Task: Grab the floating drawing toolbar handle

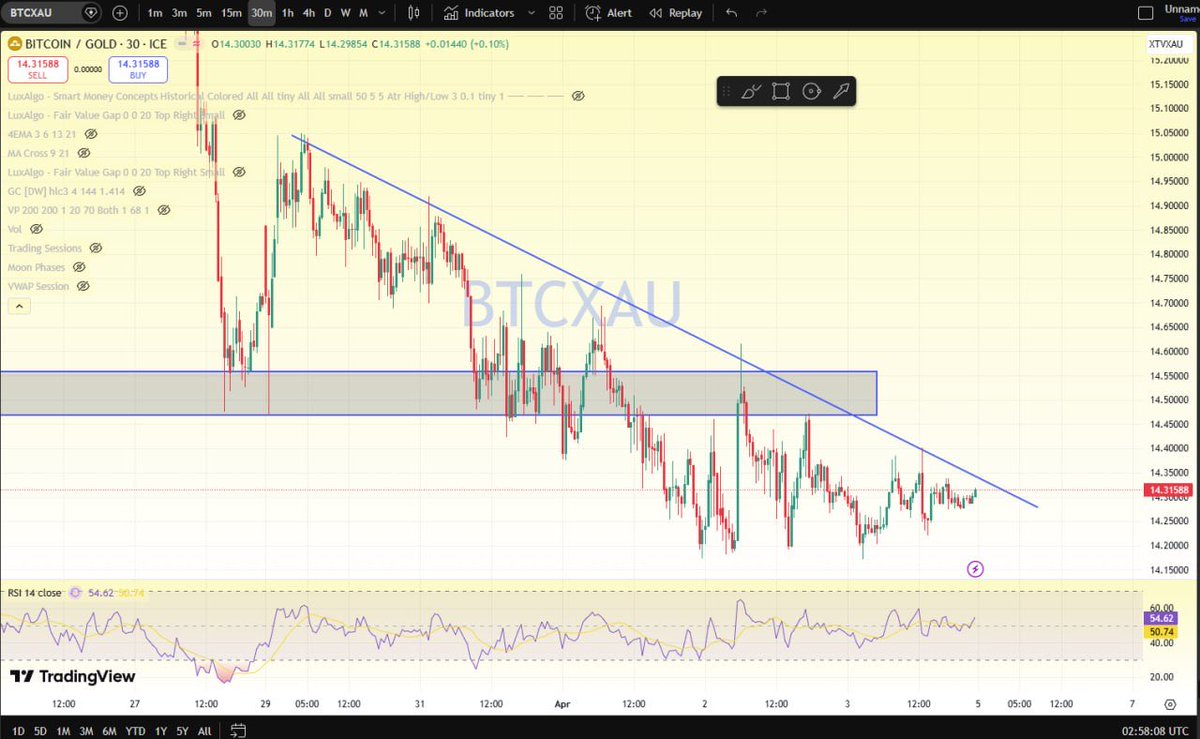Action: [726, 91]
